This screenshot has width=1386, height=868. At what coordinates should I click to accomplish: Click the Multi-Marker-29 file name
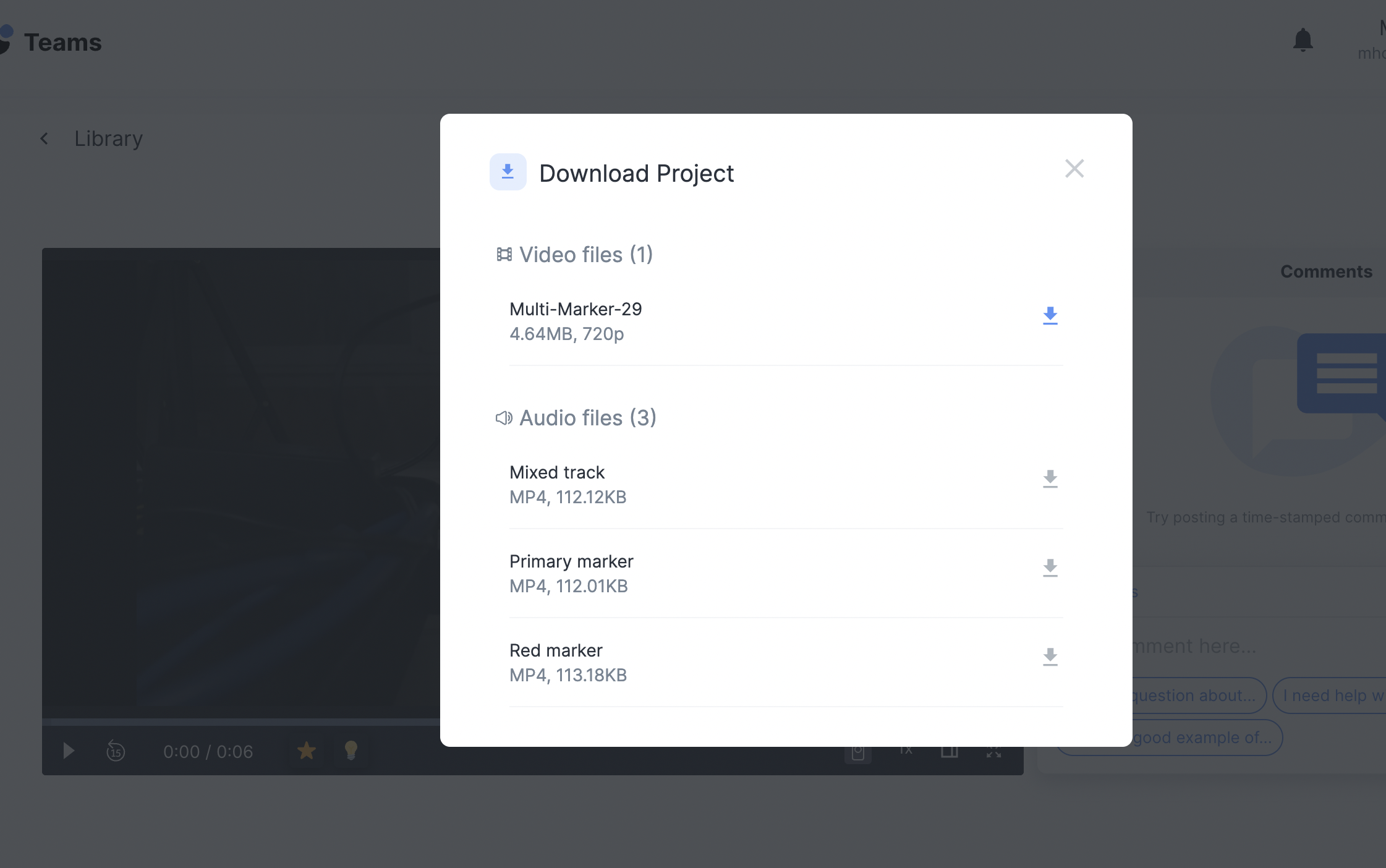tap(576, 309)
